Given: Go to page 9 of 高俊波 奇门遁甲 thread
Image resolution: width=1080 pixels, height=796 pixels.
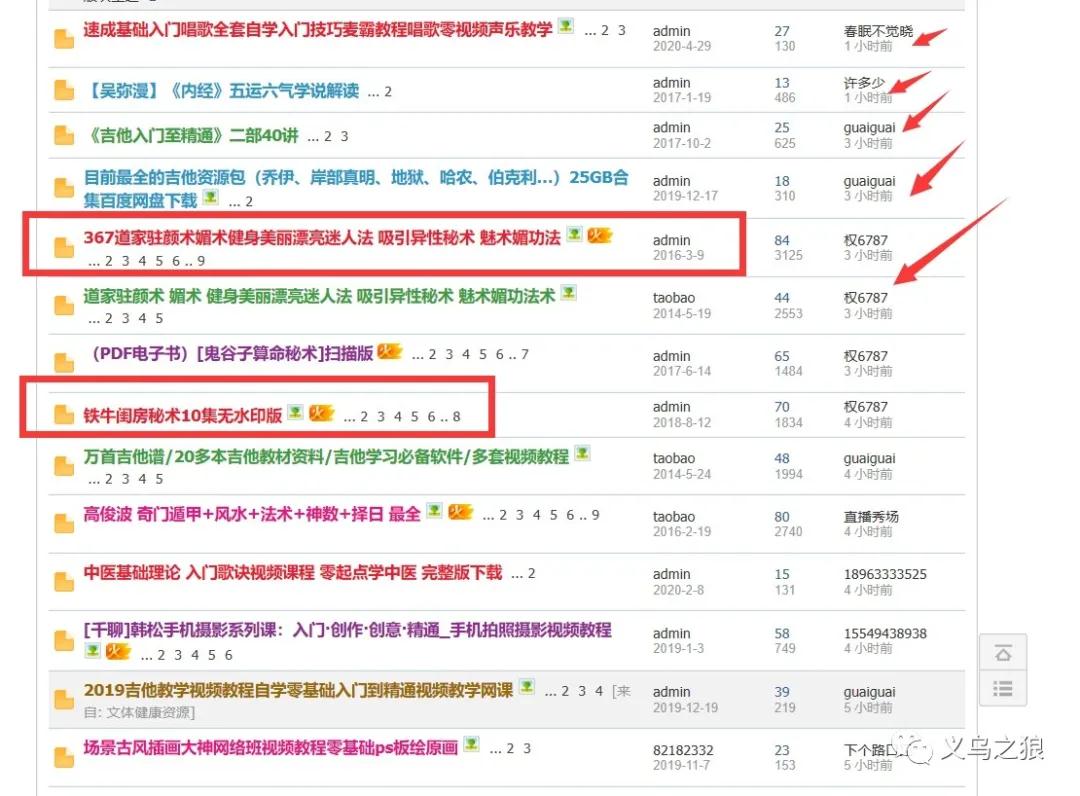Looking at the screenshot, I should (x=595, y=515).
